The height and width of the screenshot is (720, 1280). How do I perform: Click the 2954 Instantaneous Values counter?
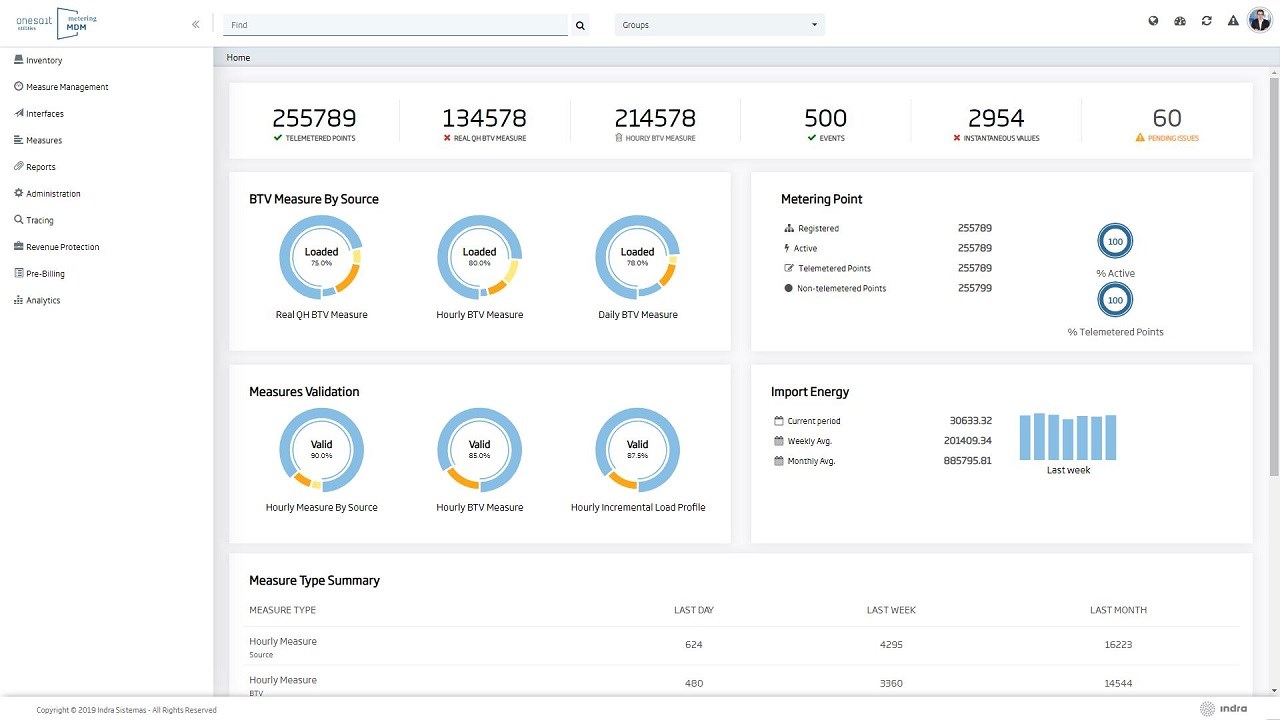point(996,123)
